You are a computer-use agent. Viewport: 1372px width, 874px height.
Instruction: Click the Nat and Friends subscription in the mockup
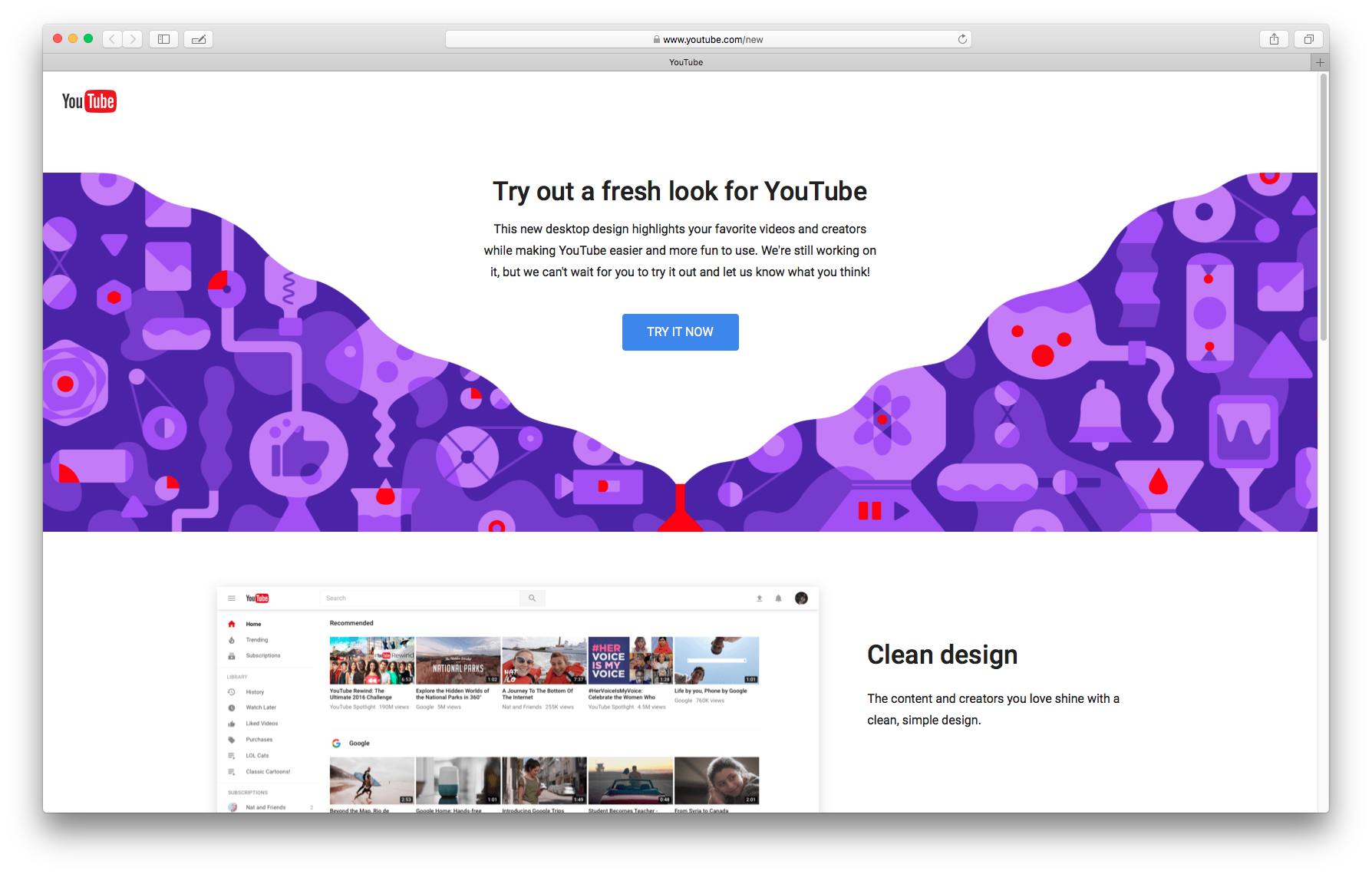(x=265, y=807)
